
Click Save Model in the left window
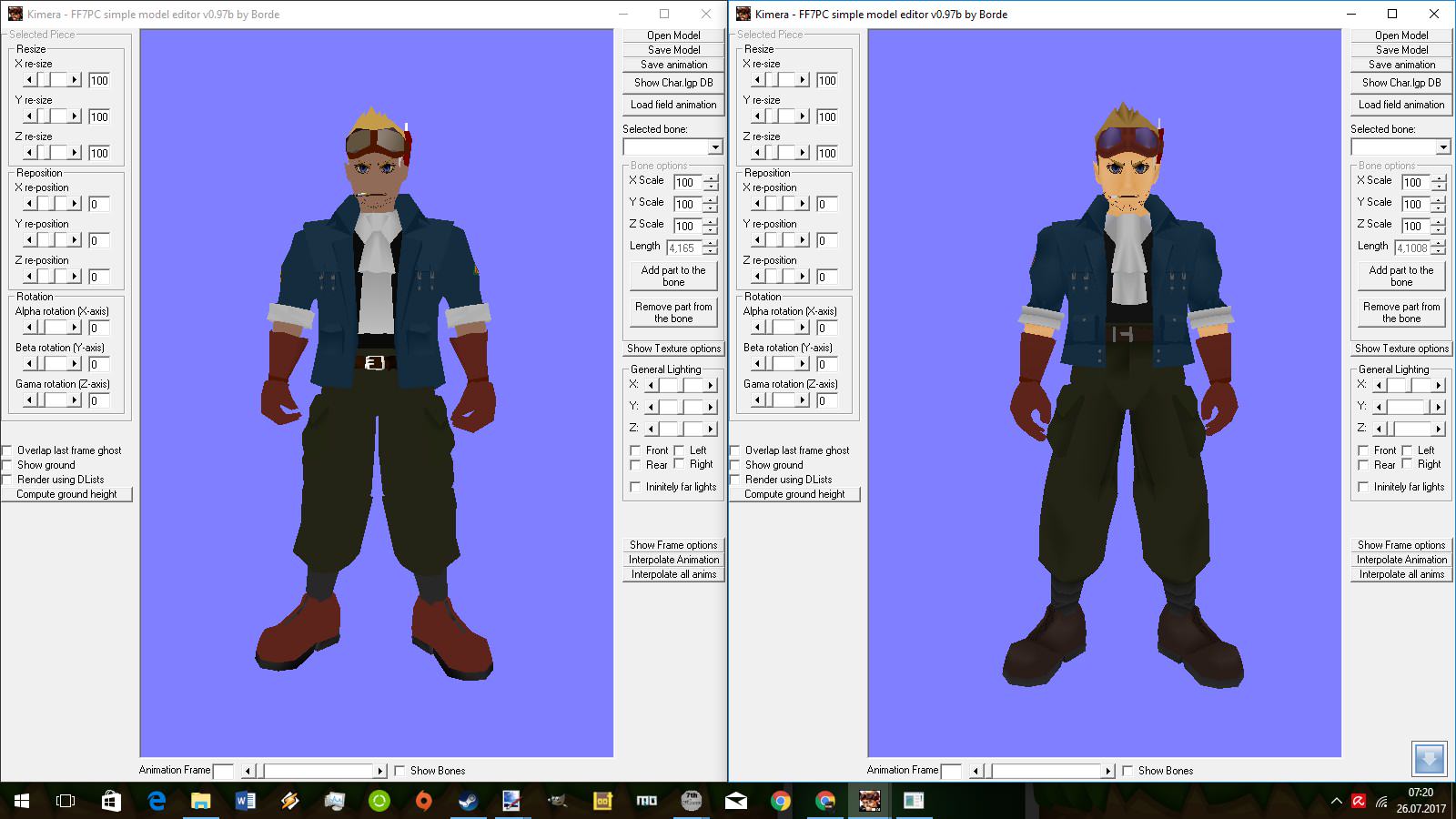click(673, 50)
